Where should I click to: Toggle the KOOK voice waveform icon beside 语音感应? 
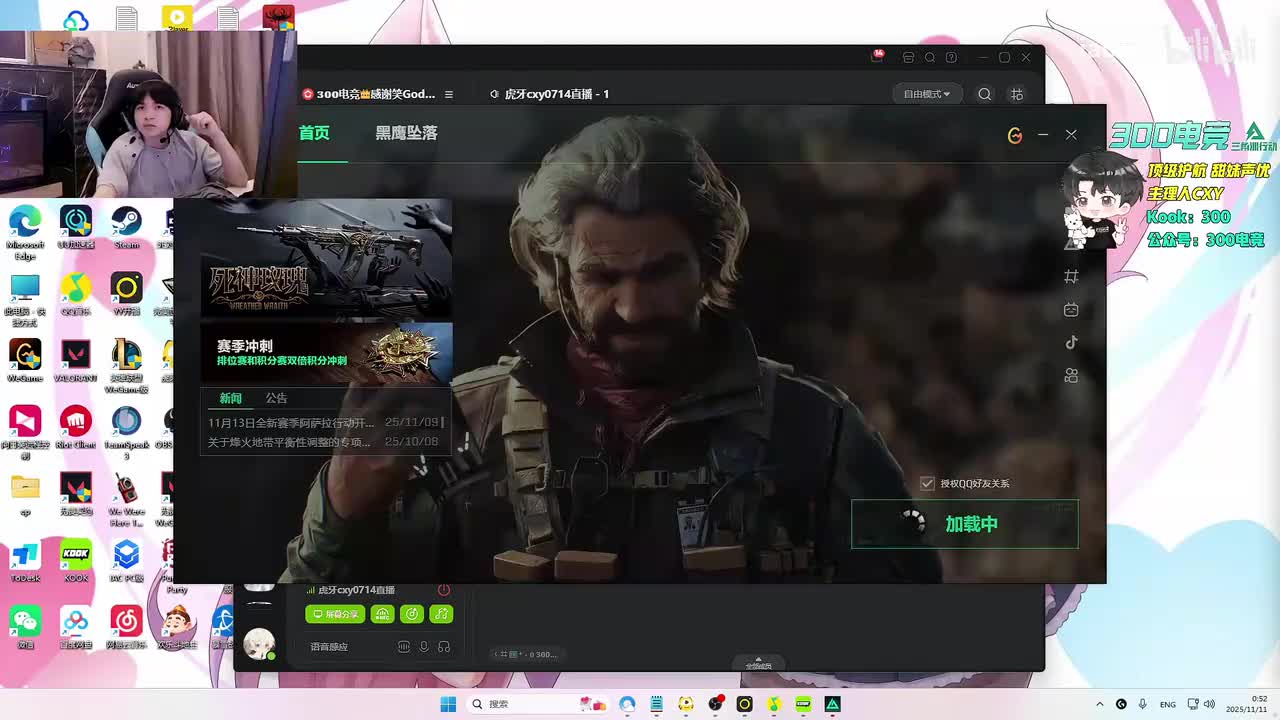pos(404,647)
